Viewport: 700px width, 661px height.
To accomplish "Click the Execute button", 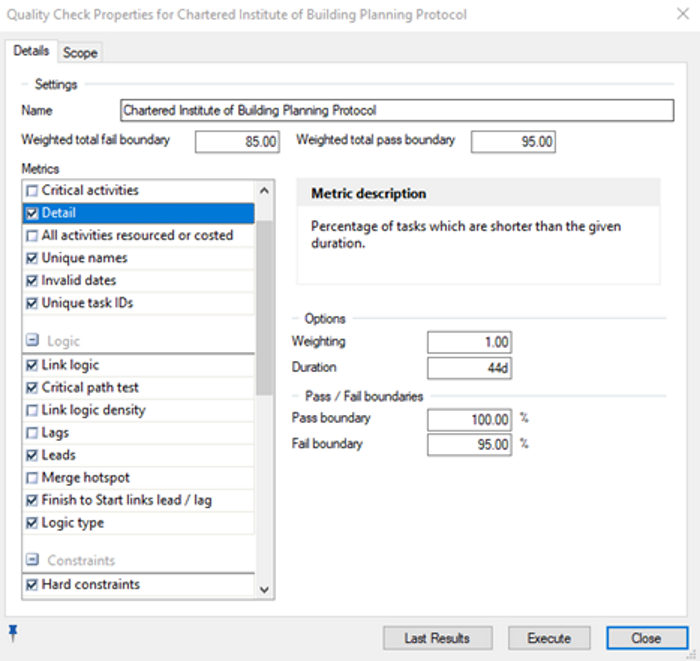I will tap(549, 638).
